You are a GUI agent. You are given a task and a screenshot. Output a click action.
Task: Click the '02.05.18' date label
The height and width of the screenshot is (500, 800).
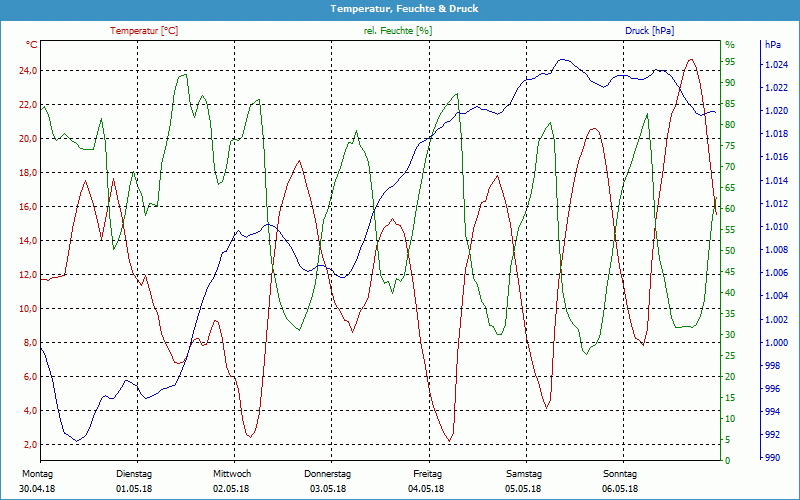[x=231, y=489]
